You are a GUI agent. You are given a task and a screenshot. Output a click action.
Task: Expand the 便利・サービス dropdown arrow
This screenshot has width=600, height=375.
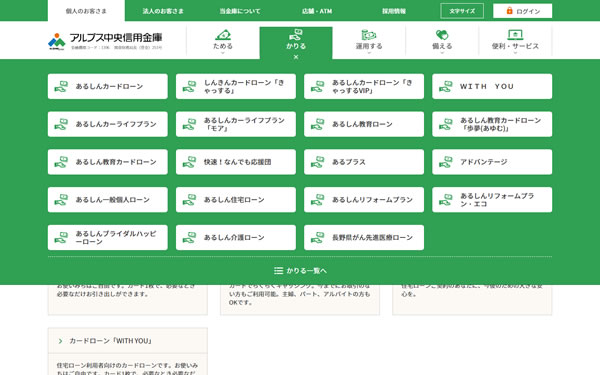point(515,53)
